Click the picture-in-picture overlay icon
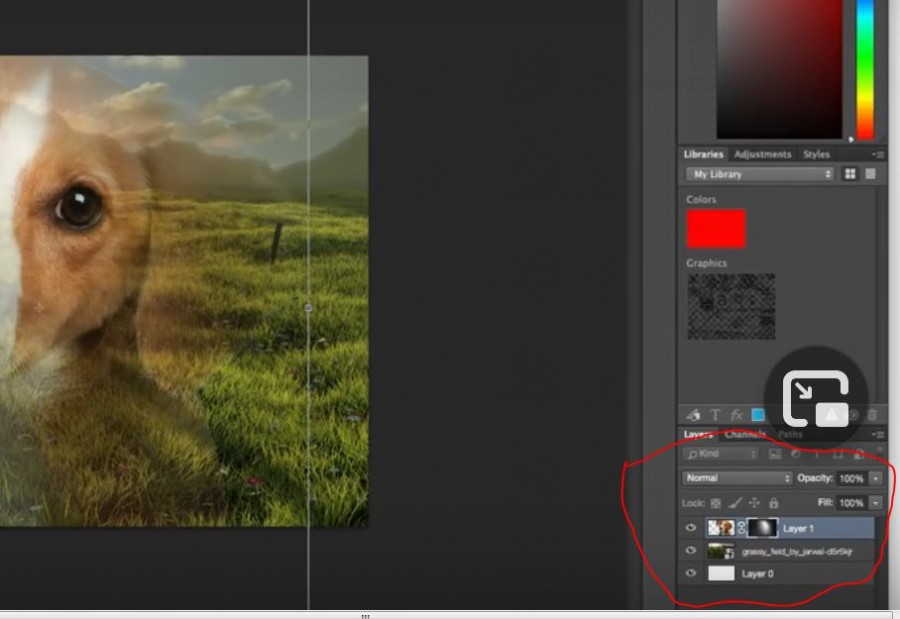Image resolution: width=900 pixels, height=619 pixels. 816,397
